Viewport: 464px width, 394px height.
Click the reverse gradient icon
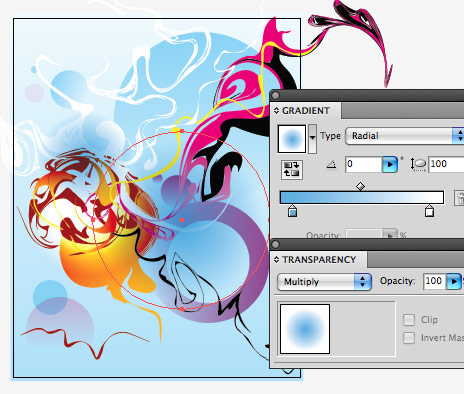coord(292,169)
